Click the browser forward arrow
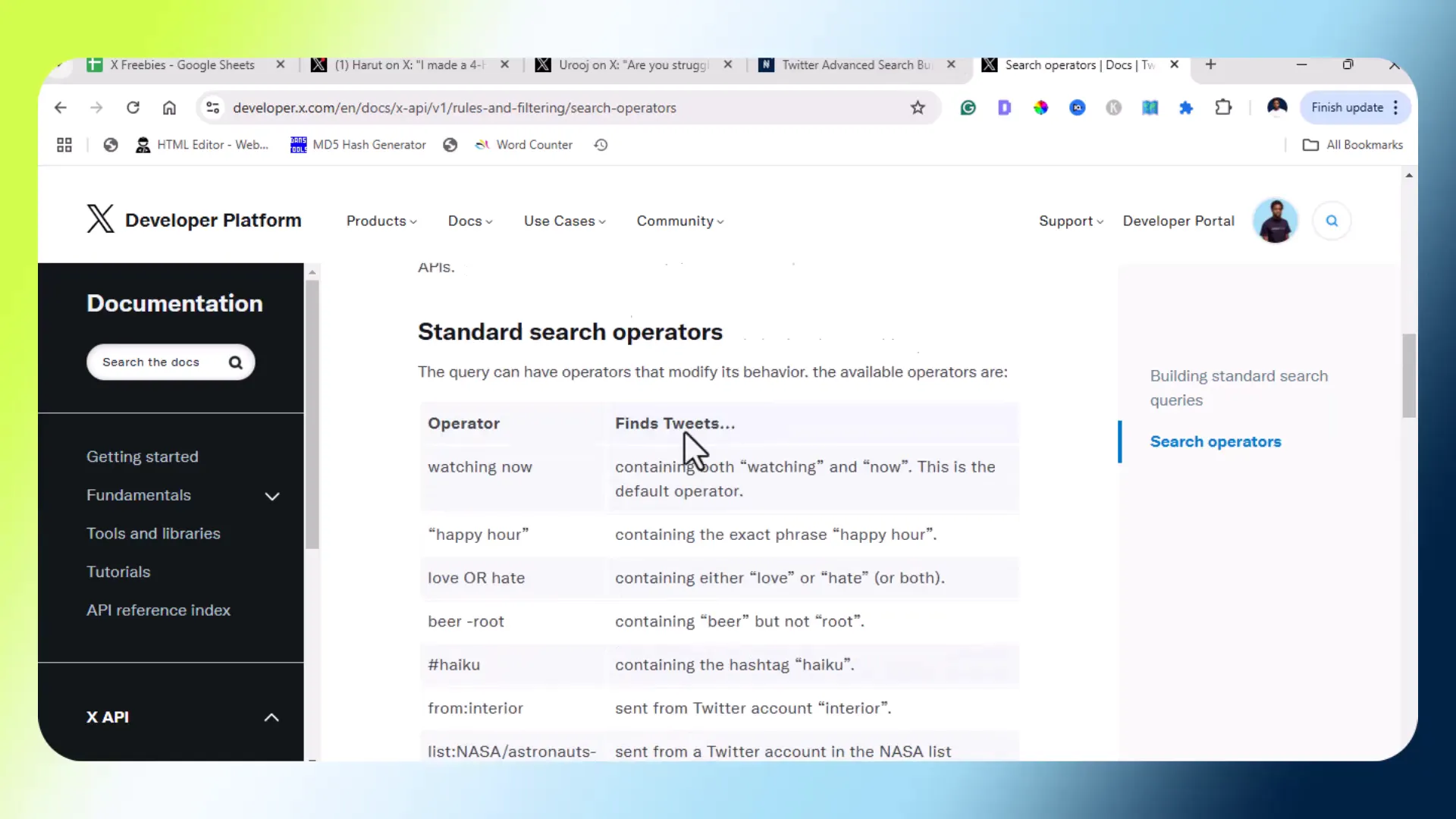Viewport: 1456px width, 819px height. pyautogui.click(x=96, y=108)
